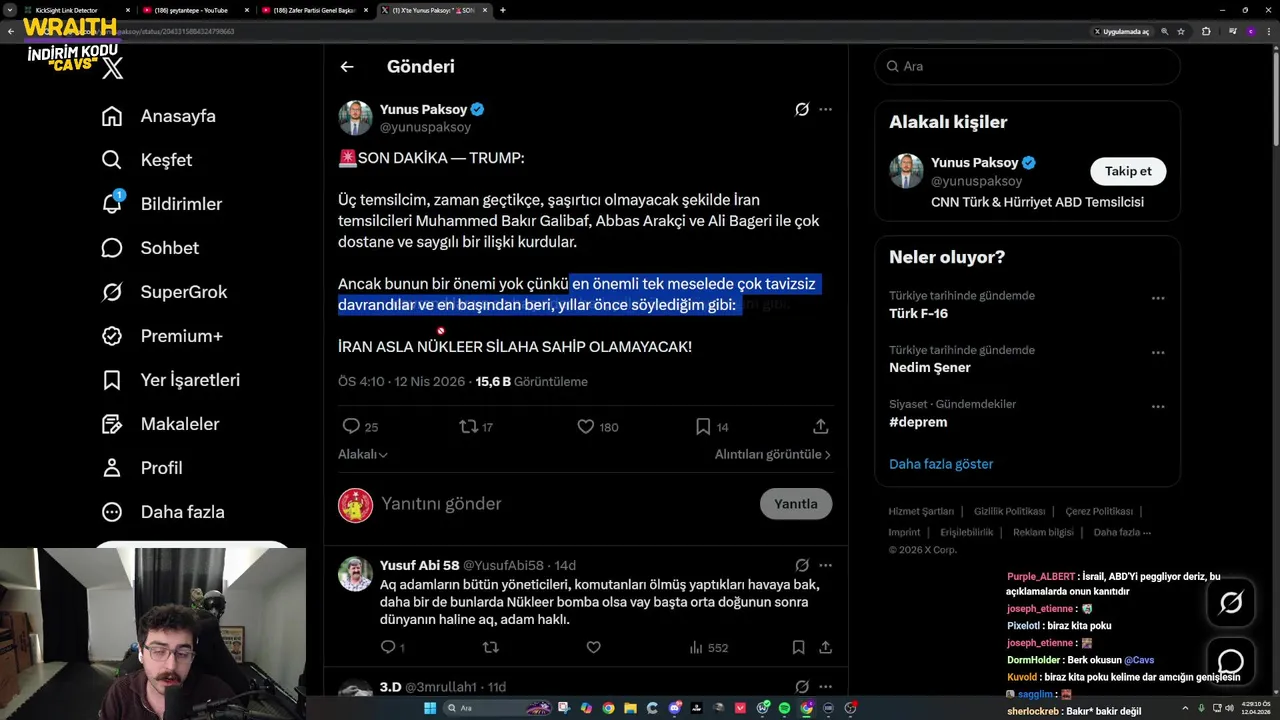Open Windows Start menu in taskbar
The width and height of the screenshot is (1280, 720).
coord(430,708)
